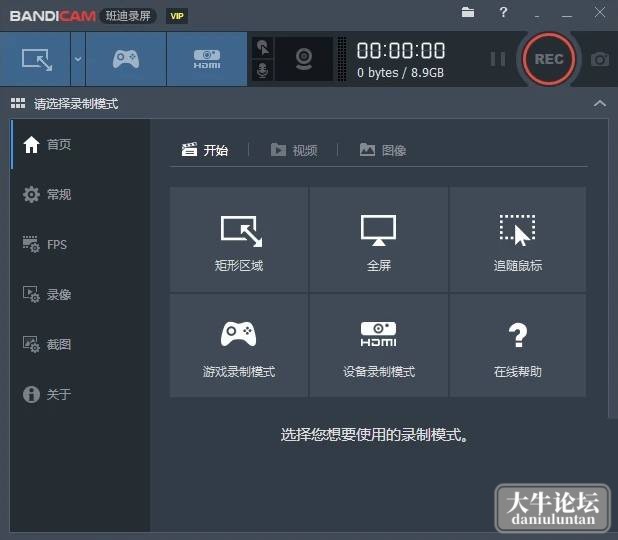Screen dimensions: 618x540
Task: Toggle the webcam overlay icon
Action: 304,59
